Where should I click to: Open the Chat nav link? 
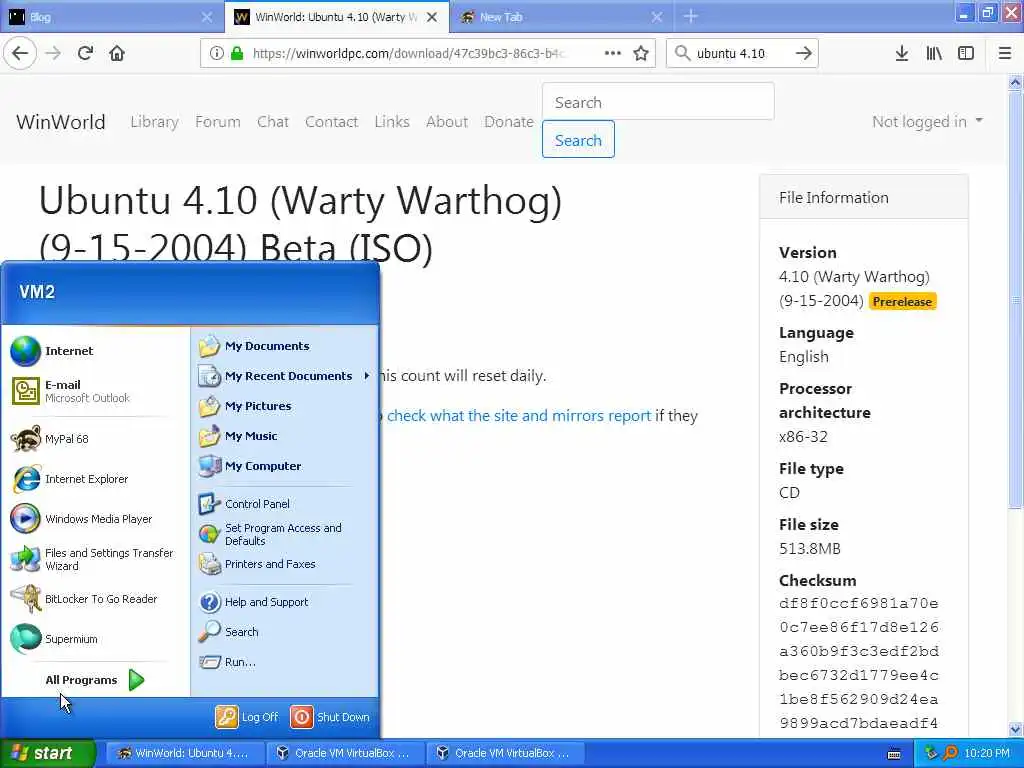[x=272, y=121]
